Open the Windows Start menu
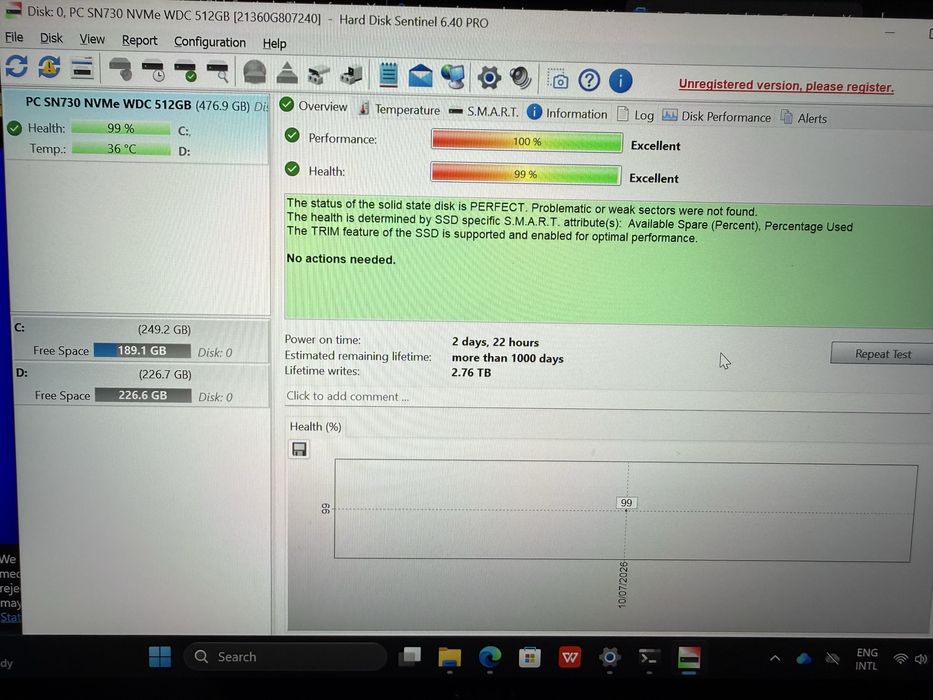 point(159,657)
